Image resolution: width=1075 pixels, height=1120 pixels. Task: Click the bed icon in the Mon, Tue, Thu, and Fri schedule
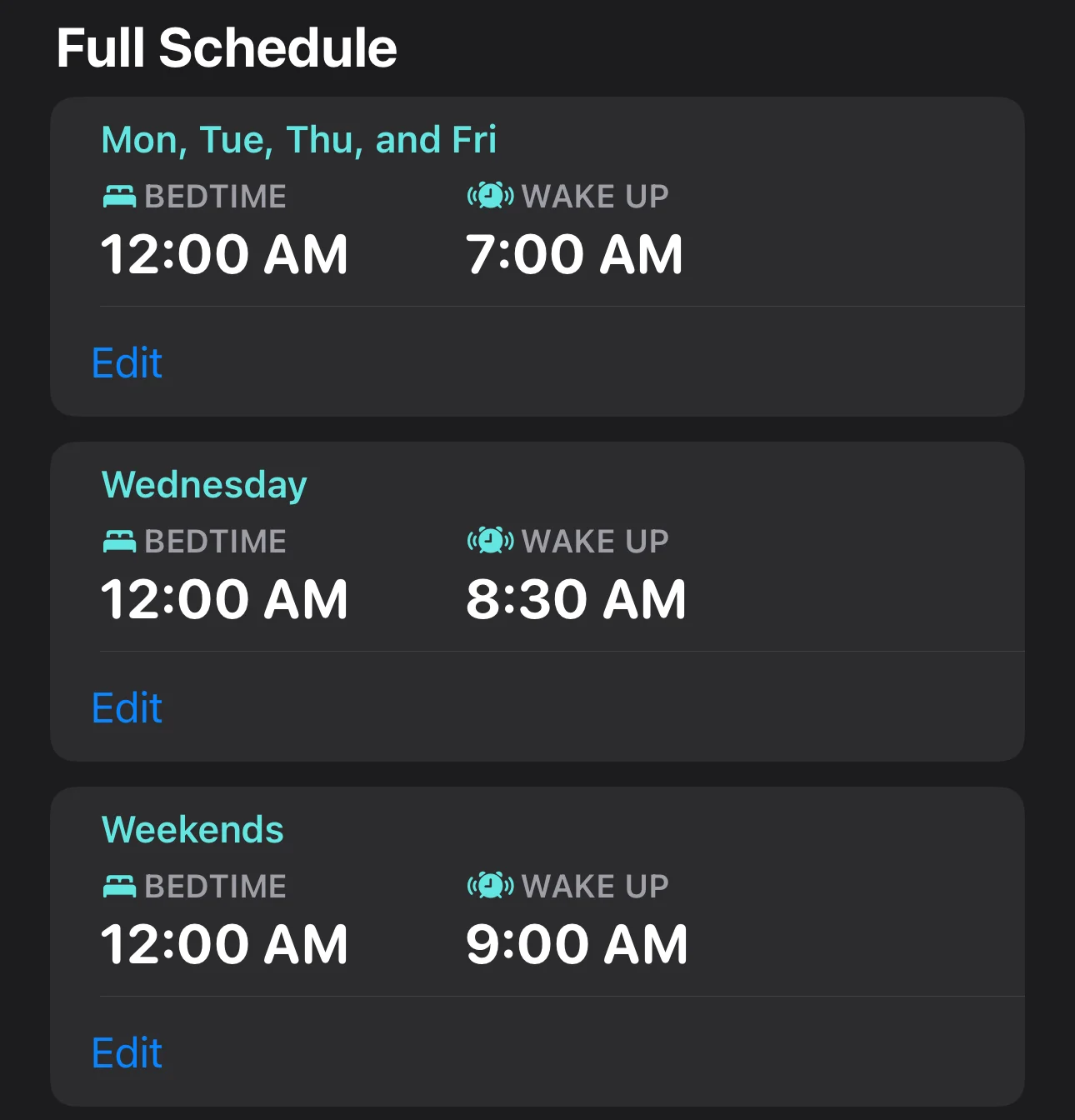click(119, 197)
